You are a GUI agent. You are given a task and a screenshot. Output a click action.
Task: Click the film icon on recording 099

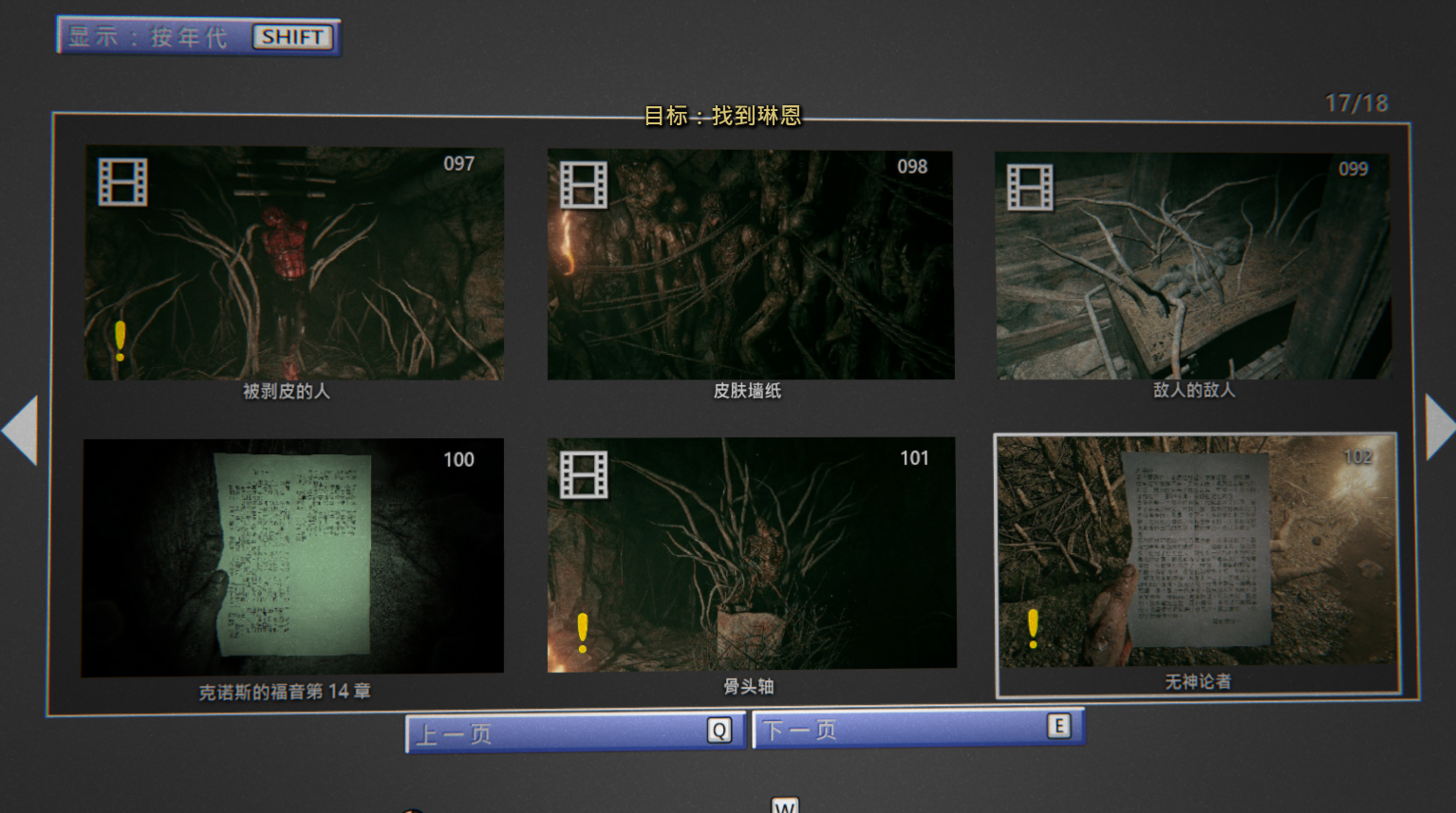pos(1030,187)
